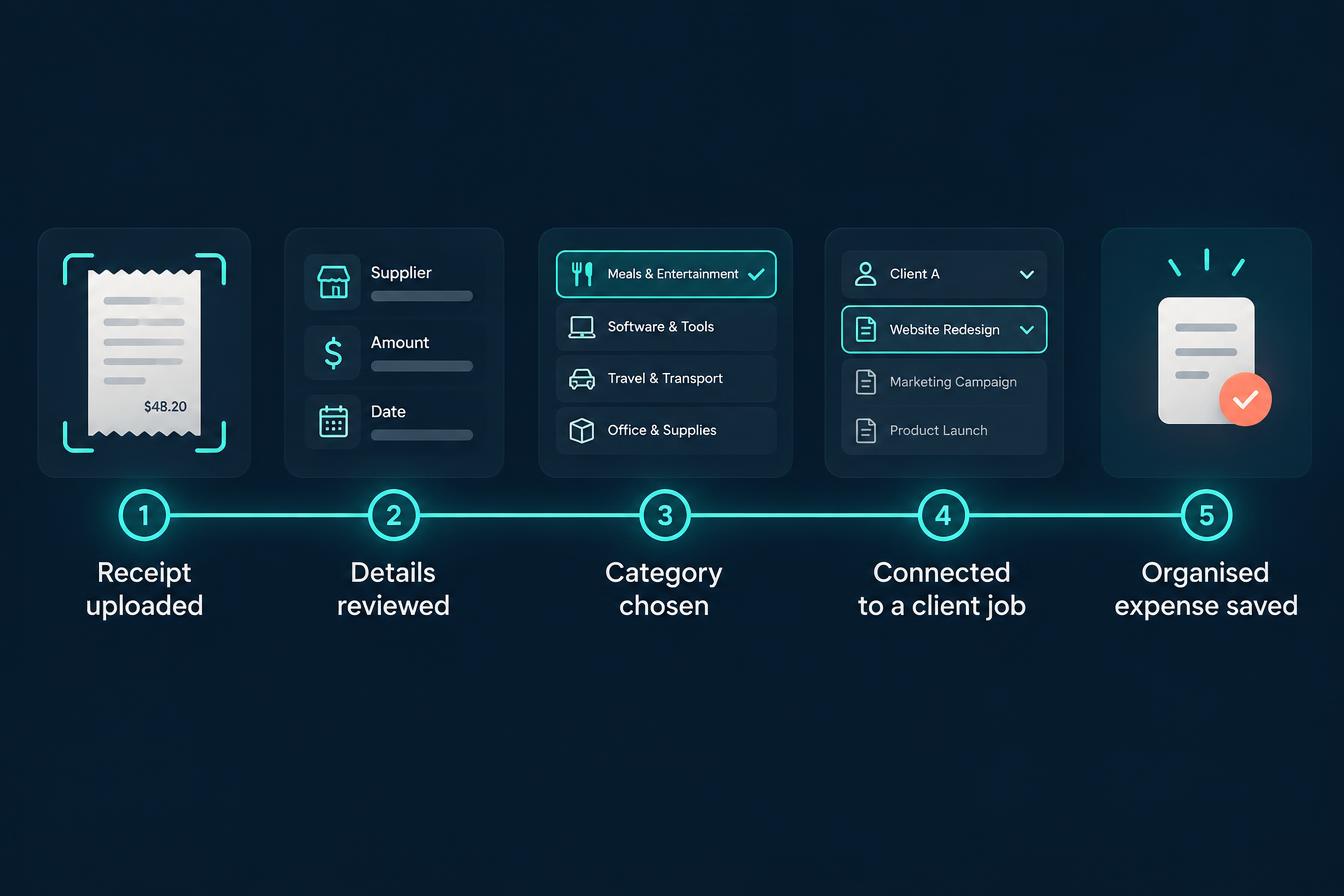
Task: Click the Supplier value field bar
Action: (422, 296)
